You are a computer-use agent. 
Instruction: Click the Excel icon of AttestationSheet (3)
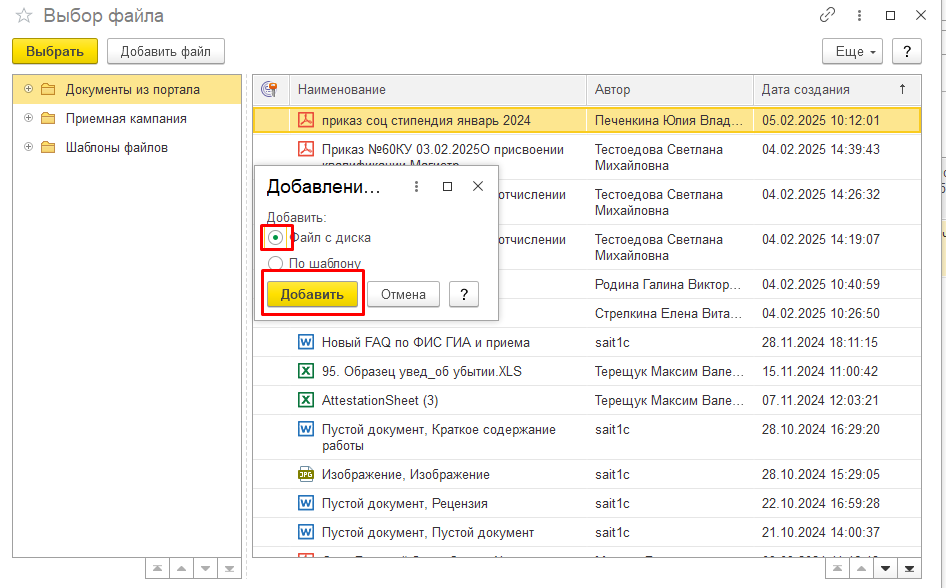coord(306,401)
